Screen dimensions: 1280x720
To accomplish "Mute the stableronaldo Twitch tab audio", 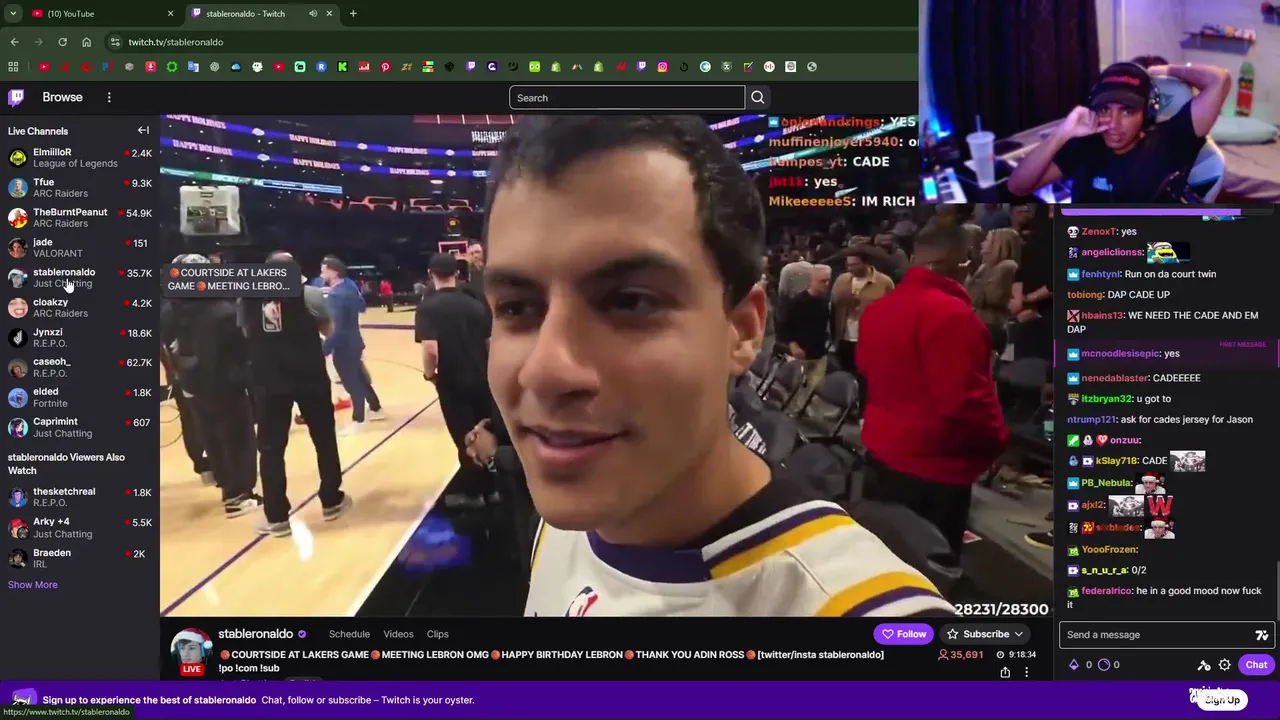I will click(313, 13).
